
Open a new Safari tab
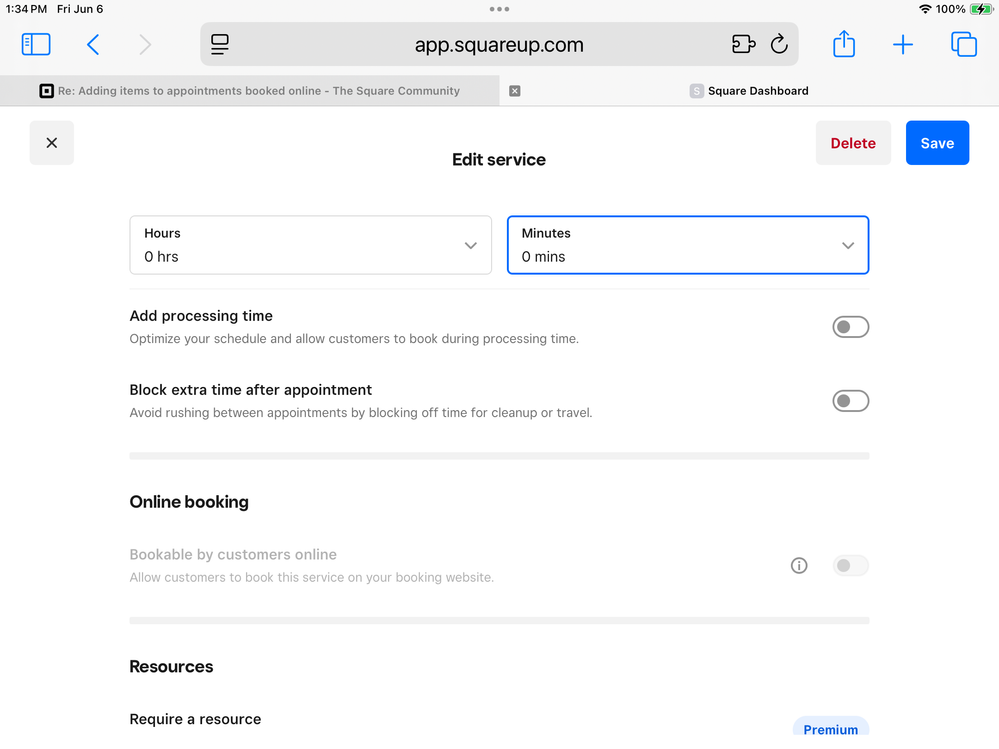click(903, 44)
